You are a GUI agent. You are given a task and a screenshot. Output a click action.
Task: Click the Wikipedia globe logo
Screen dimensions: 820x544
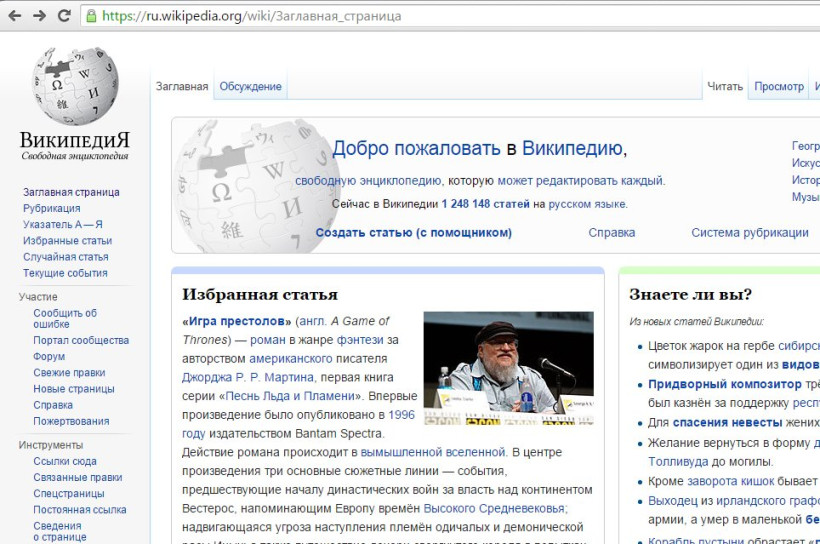tap(75, 86)
